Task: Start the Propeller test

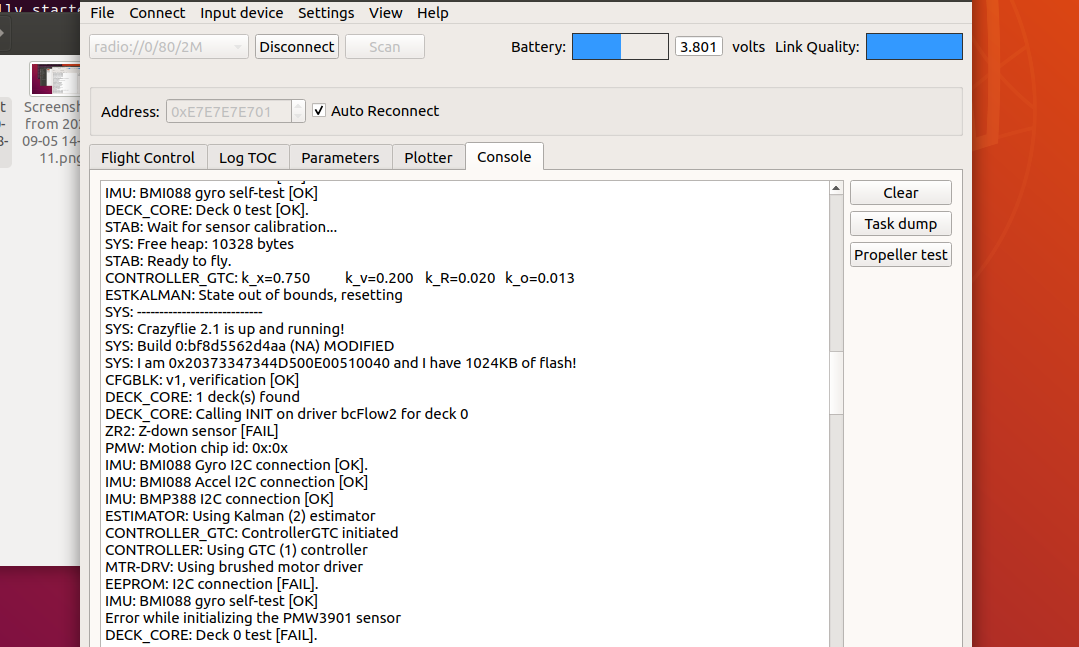Action: coord(900,255)
